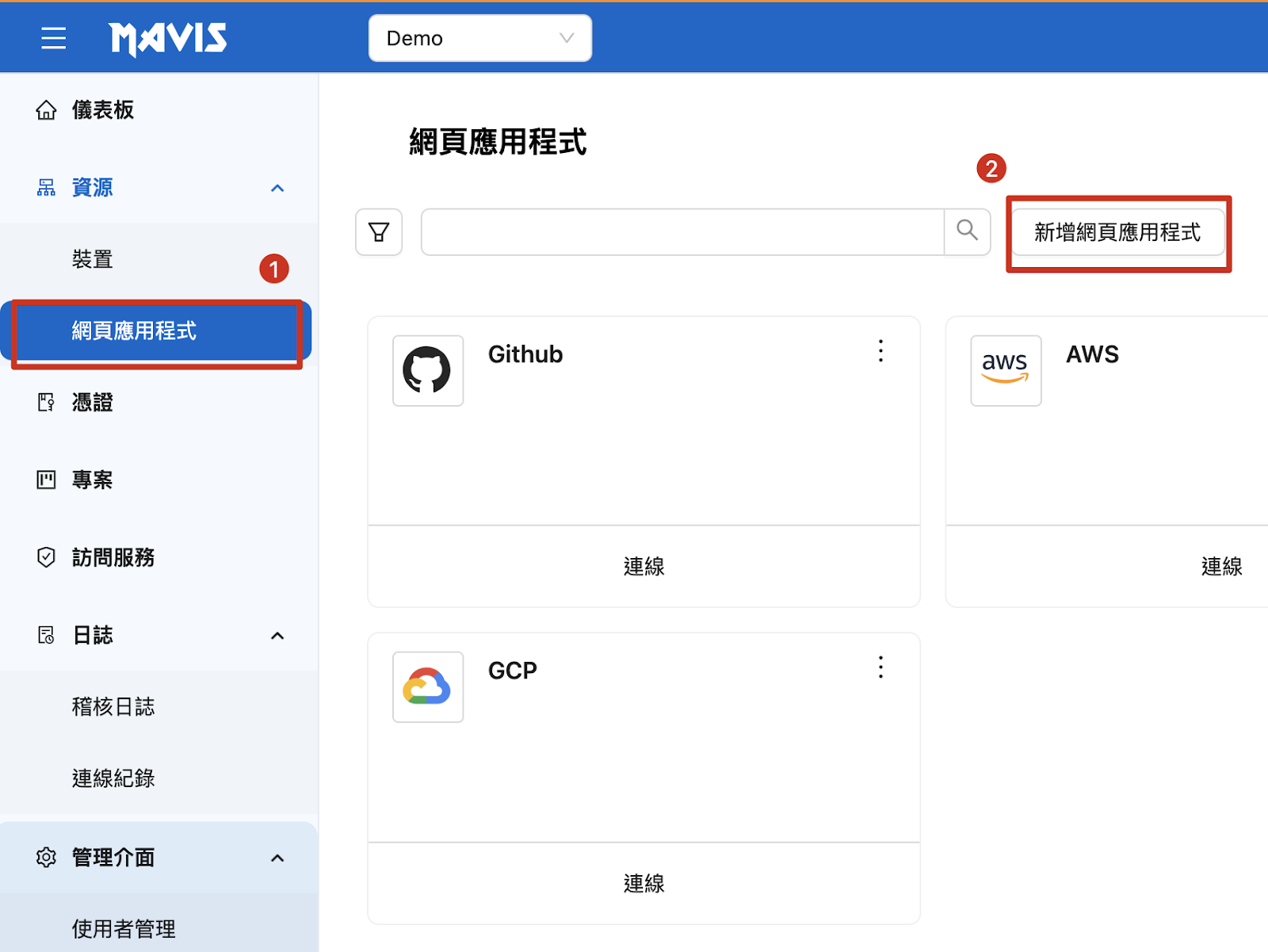The height and width of the screenshot is (952, 1268).
Task: Focus the web application search field
Action: click(x=682, y=232)
